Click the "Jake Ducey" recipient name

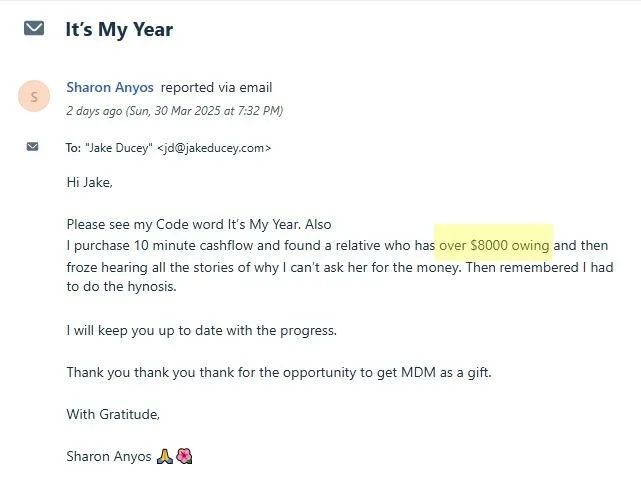[119, 148]
